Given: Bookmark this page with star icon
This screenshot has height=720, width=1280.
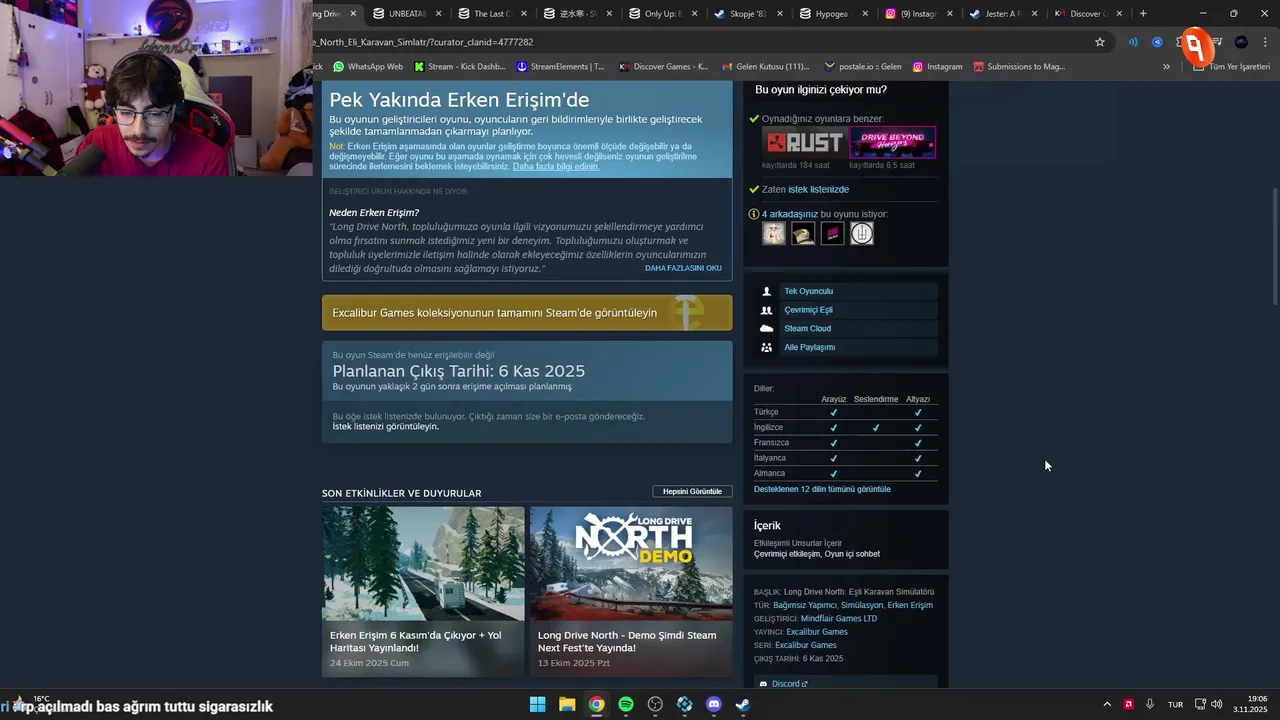Looking at the screenshot, I should (1100, 42).
